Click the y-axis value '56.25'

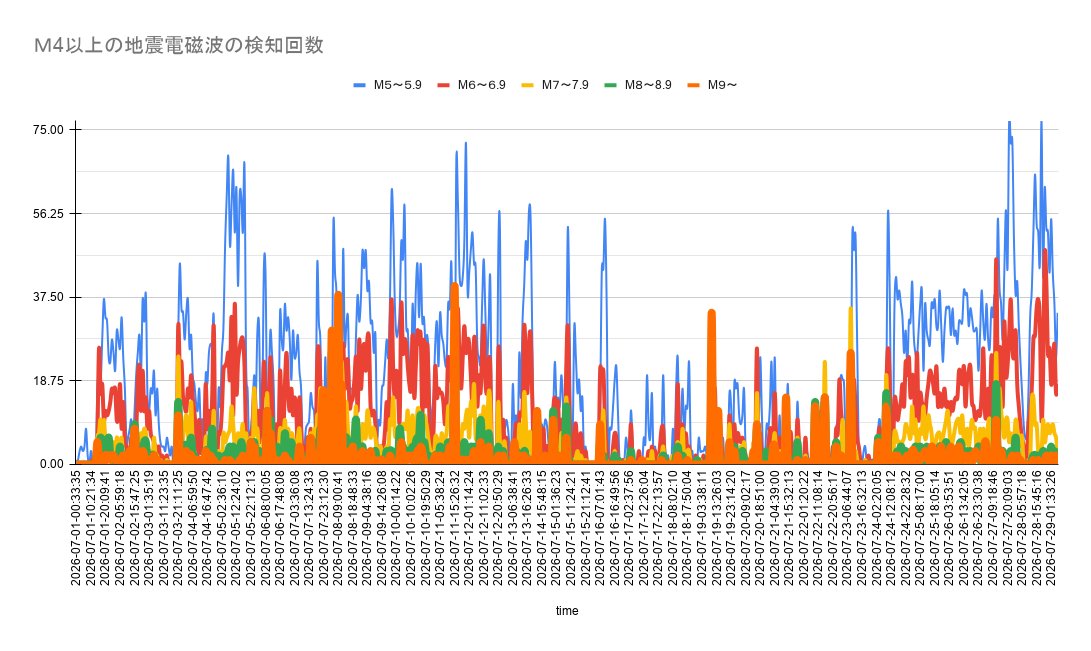pos(49,214)
